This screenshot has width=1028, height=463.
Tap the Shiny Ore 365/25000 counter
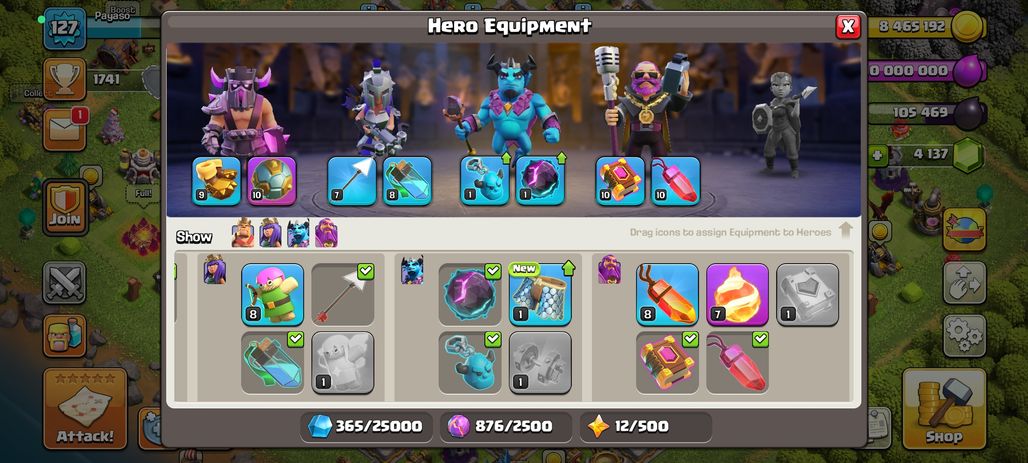coord(366,427)
